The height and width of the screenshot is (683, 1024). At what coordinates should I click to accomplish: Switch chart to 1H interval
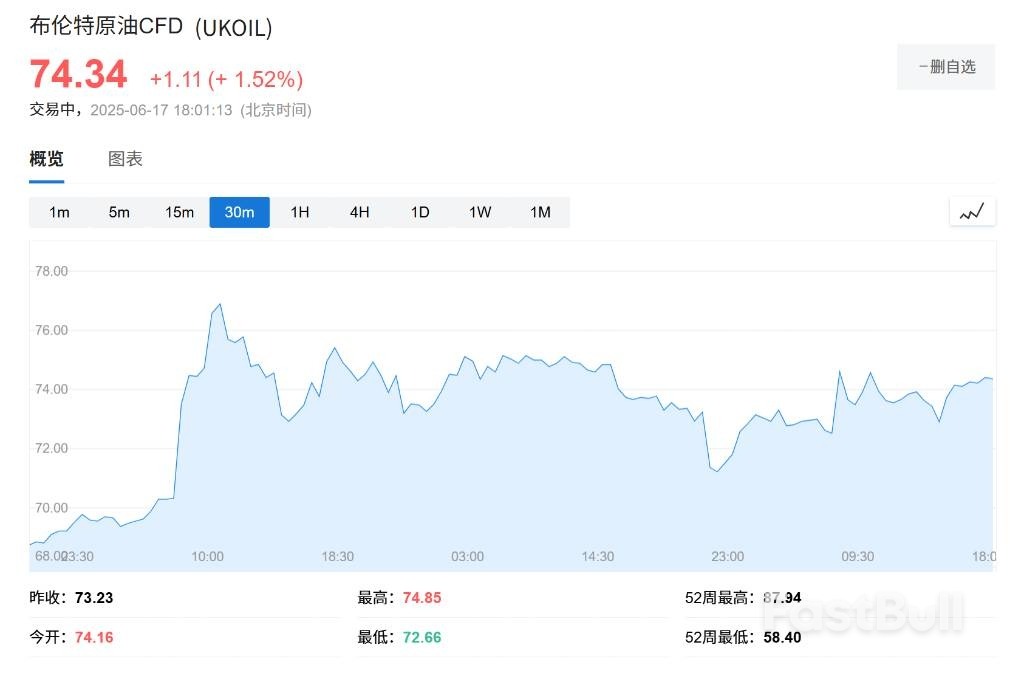pos(299,212)
